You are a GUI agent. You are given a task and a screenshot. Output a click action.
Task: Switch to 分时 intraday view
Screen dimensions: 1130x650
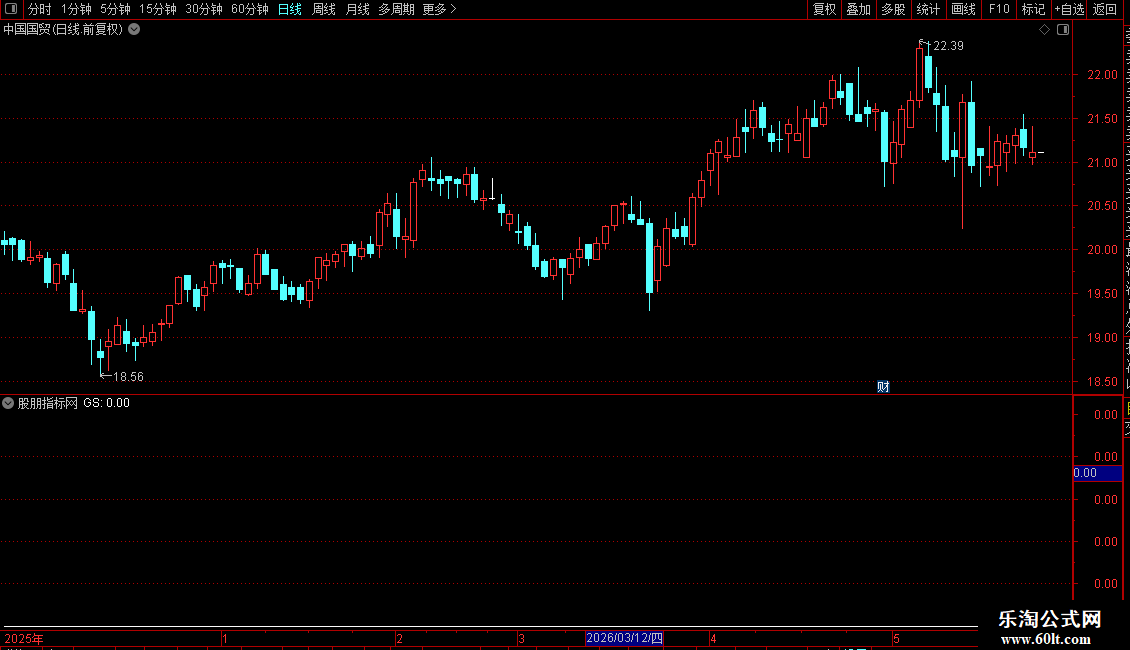coord(40,9)
